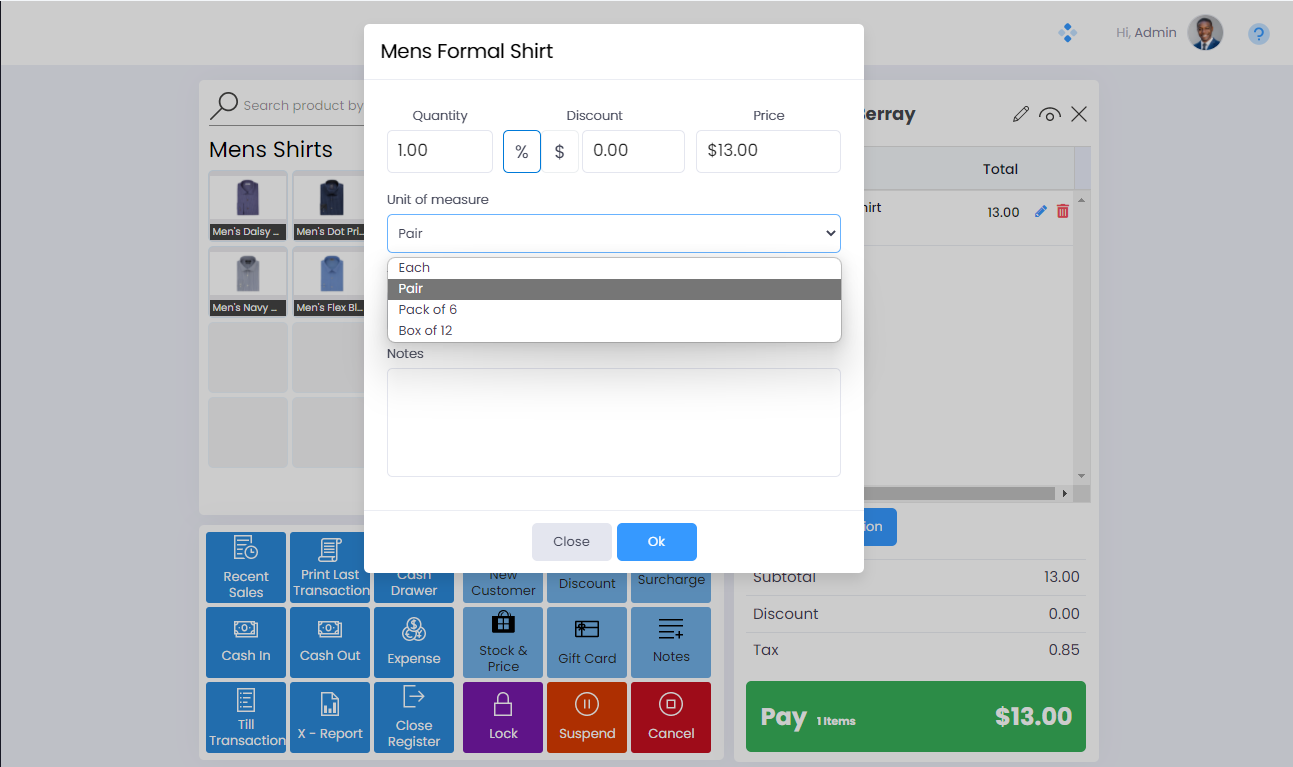Suspend the current sale
The height and width of the screenshot is (767, 1293).
pos(587,717)
